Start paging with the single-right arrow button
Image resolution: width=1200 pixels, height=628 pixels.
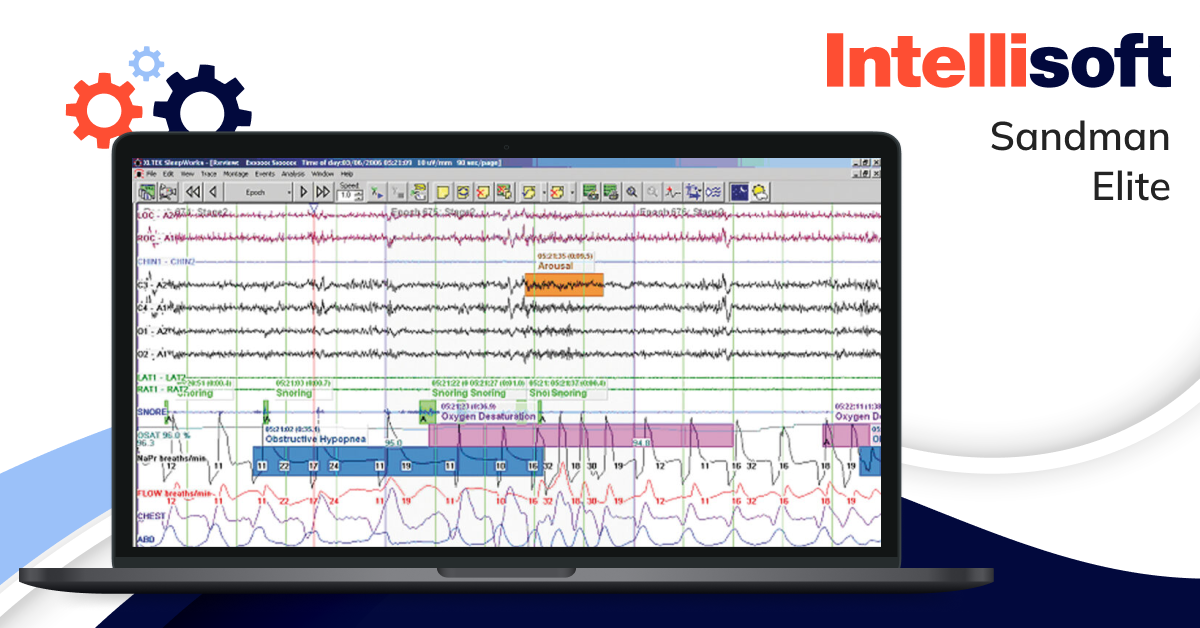pyautogui.click(x=304, y=191)
